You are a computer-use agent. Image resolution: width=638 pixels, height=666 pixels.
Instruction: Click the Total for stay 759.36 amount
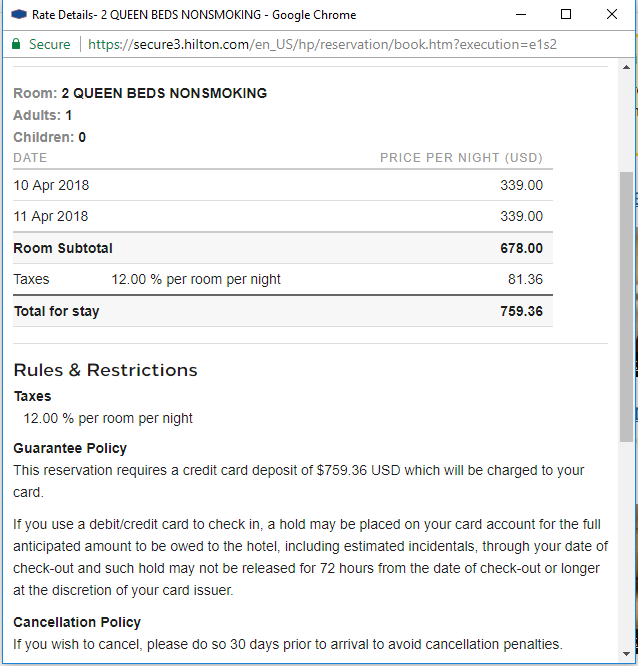coord(521,311)
